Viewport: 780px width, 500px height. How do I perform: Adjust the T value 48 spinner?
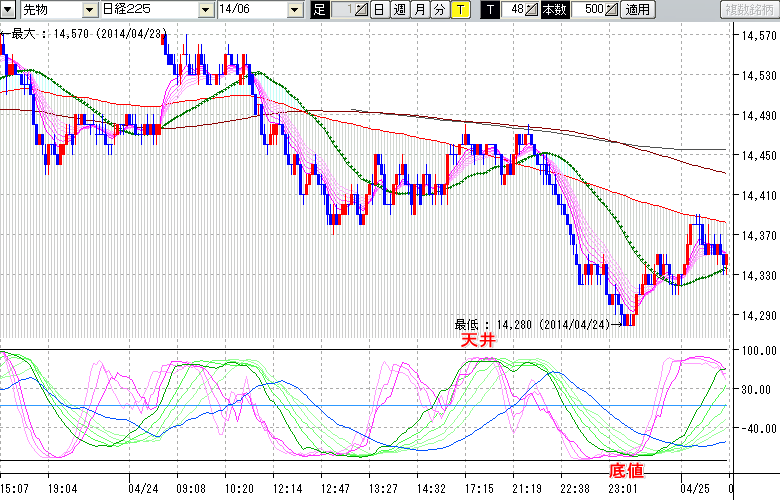pos(531,10)
